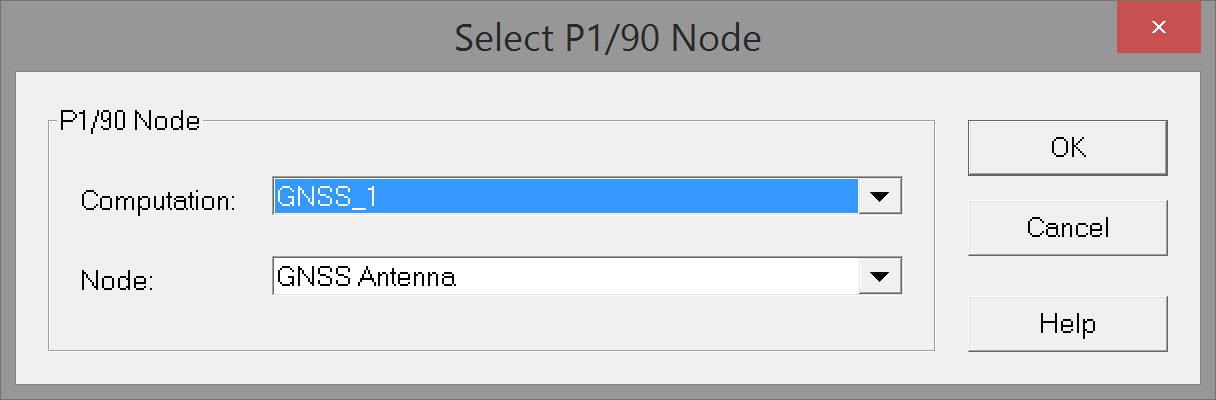This screenshot has width=1216, height=400.
Task: Click the GNSS Antenna text
Action: click(x=366, y=277)
